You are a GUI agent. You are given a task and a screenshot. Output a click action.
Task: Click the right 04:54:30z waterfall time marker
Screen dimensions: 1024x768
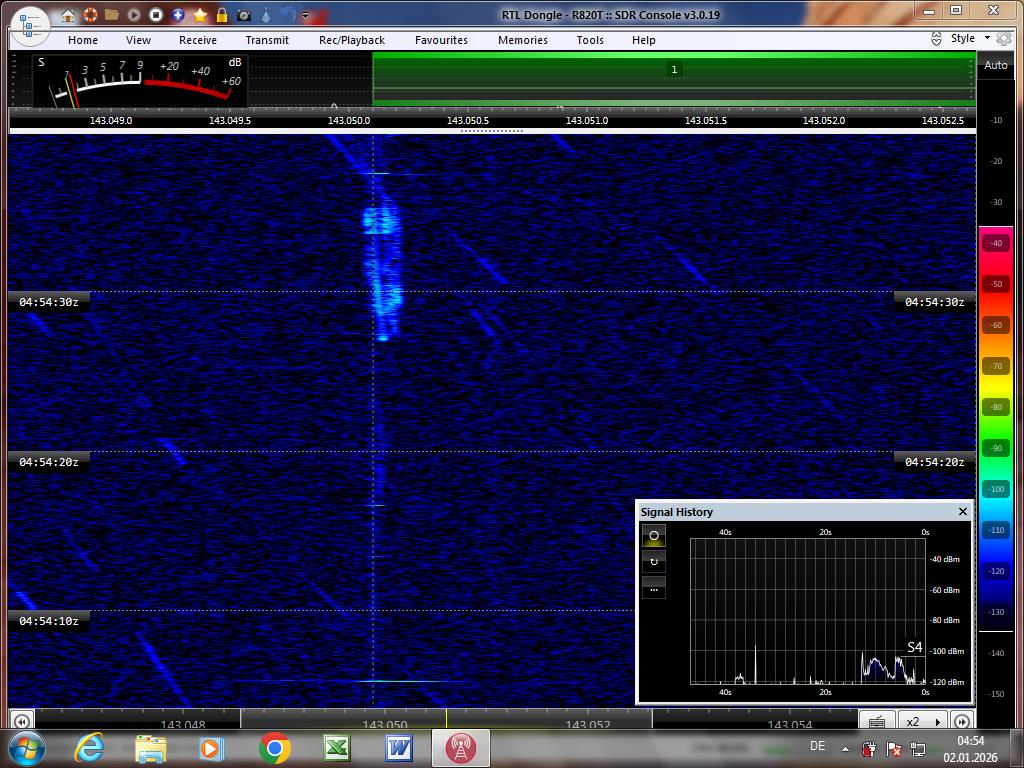(935, 302)
